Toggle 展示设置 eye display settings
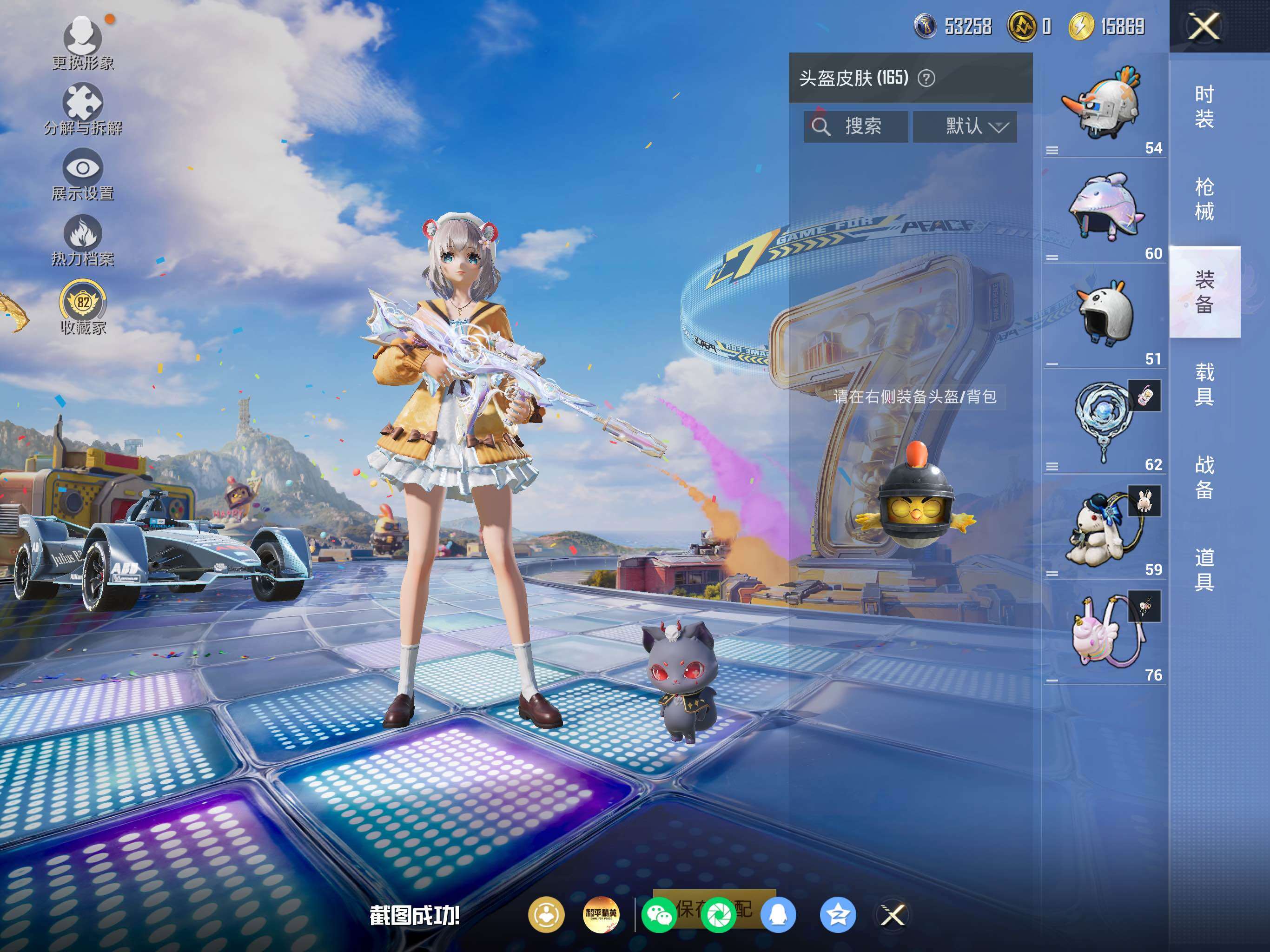 (82, 168)
